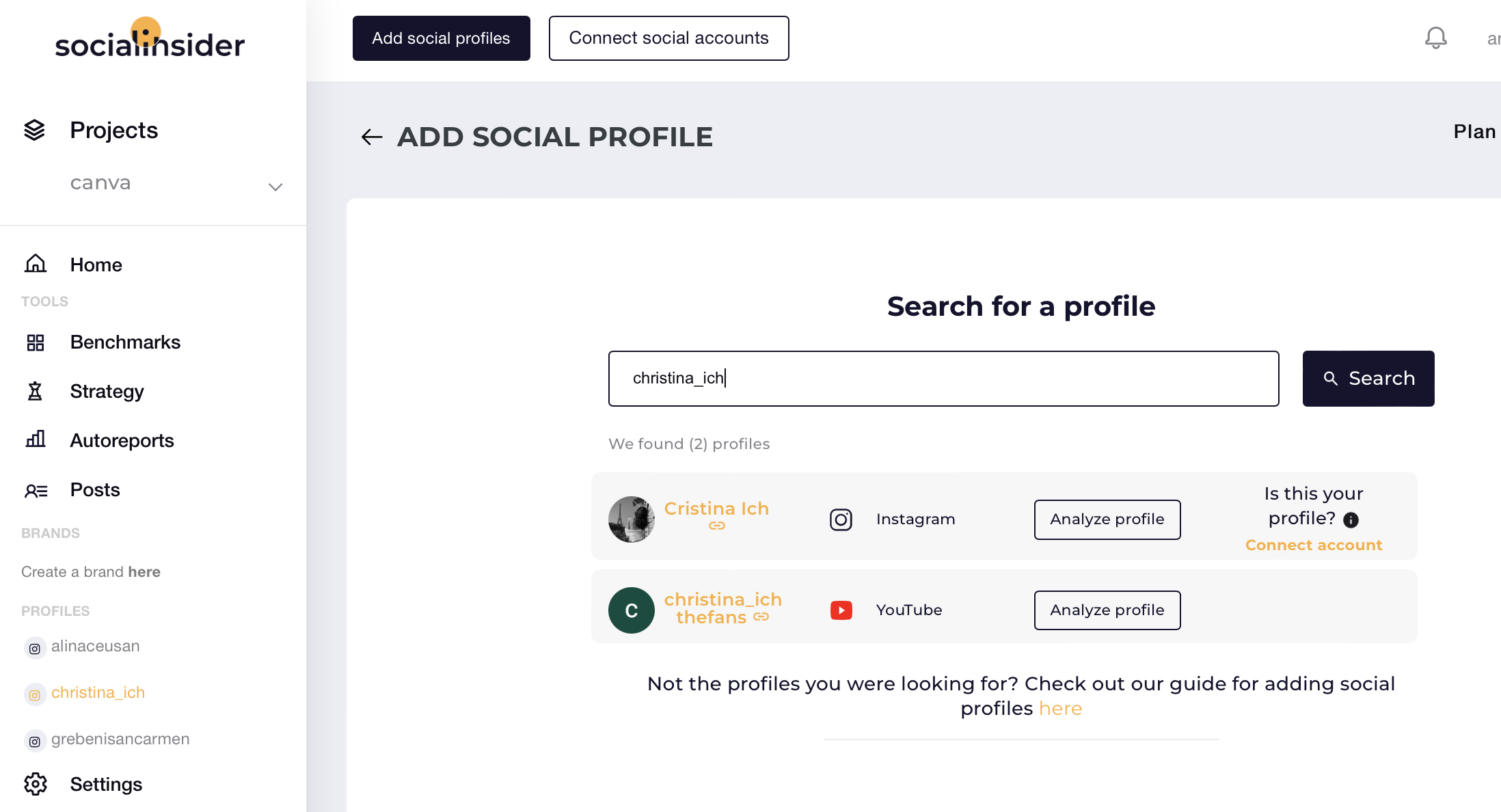Click the Strategy chess piece icon
Screen dimensions: 1501x812
[x=35, y=391]
